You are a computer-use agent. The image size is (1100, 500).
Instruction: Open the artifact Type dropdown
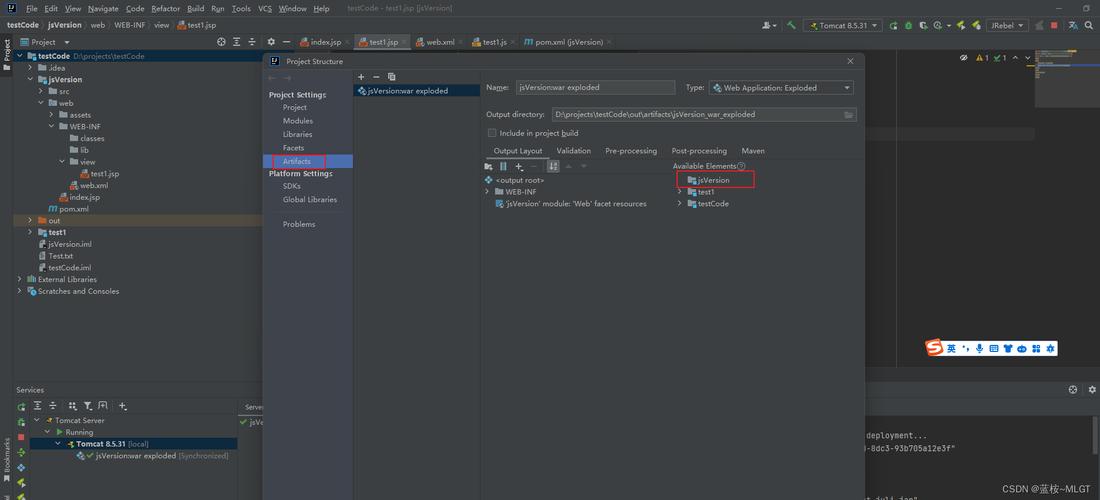tap(781, 88)
